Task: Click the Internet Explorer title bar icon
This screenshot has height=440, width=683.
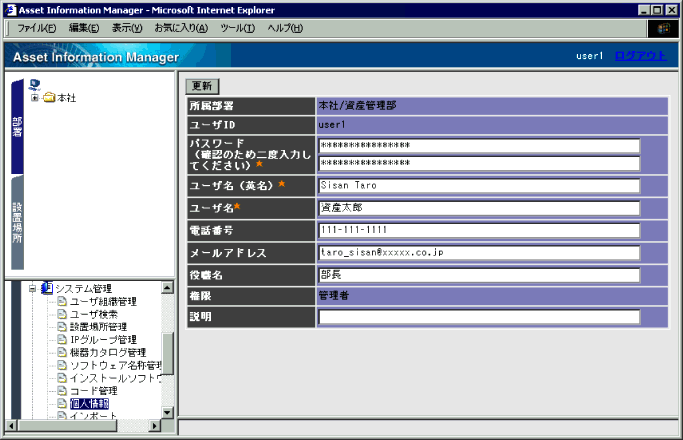Action: tap(11, 10)
